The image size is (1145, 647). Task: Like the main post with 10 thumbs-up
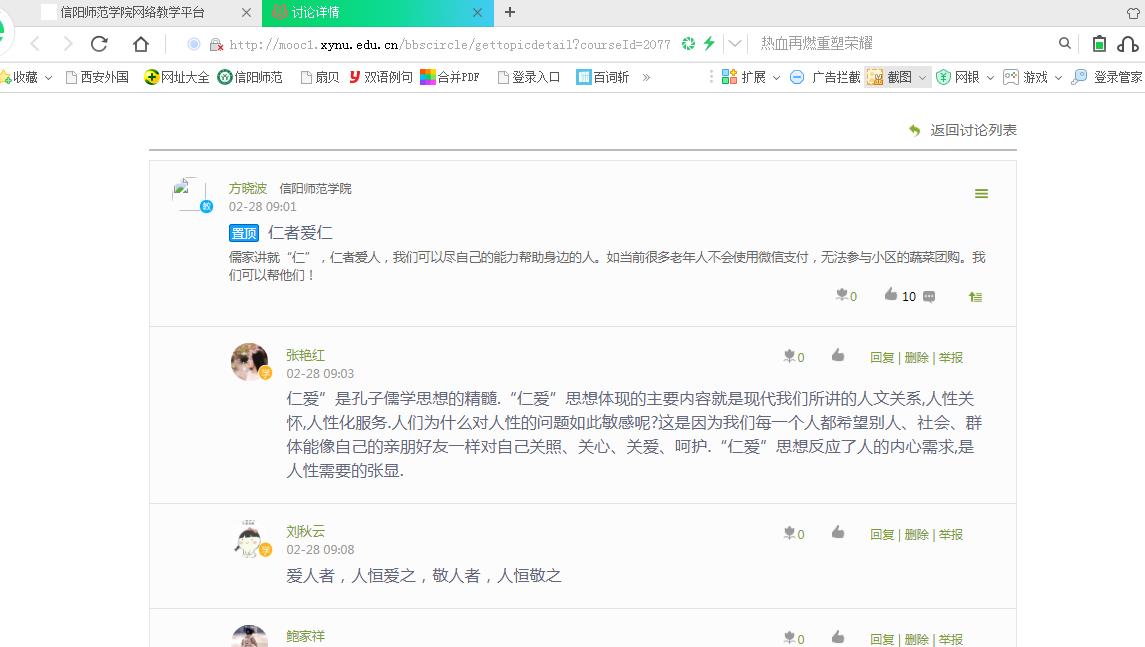891,295
